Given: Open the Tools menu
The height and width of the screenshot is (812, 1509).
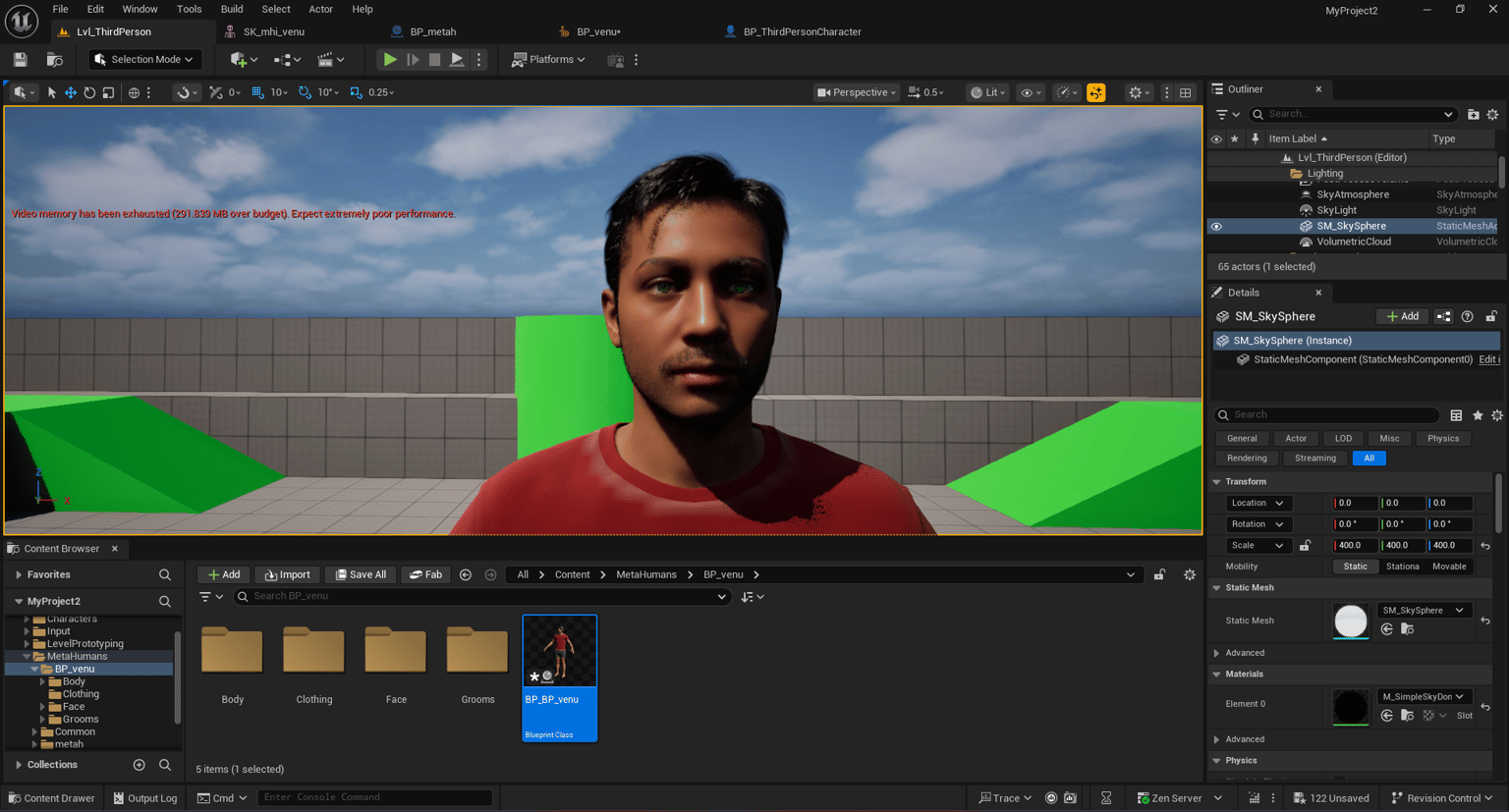Looking at the screenshot, I should (x=189, y=9).
